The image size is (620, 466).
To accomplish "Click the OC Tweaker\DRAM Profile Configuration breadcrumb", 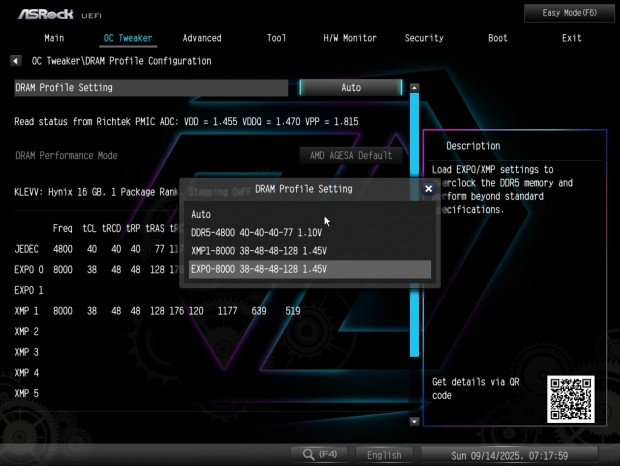I will [x=121, y=61].
